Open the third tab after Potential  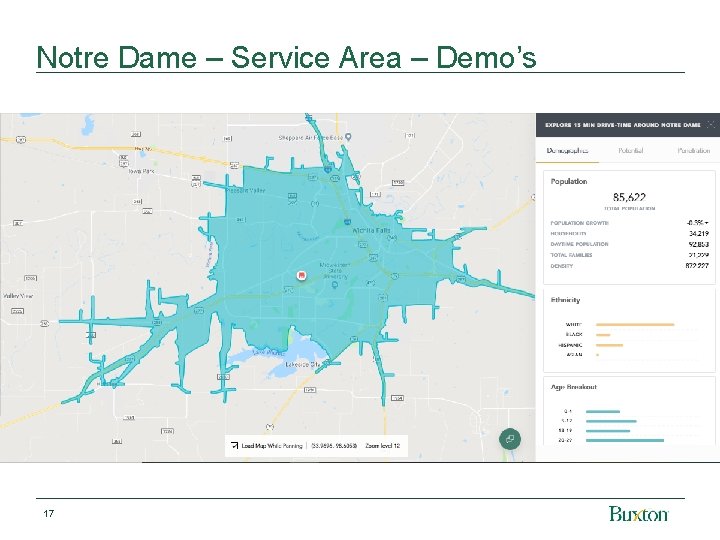pos(693,150)
